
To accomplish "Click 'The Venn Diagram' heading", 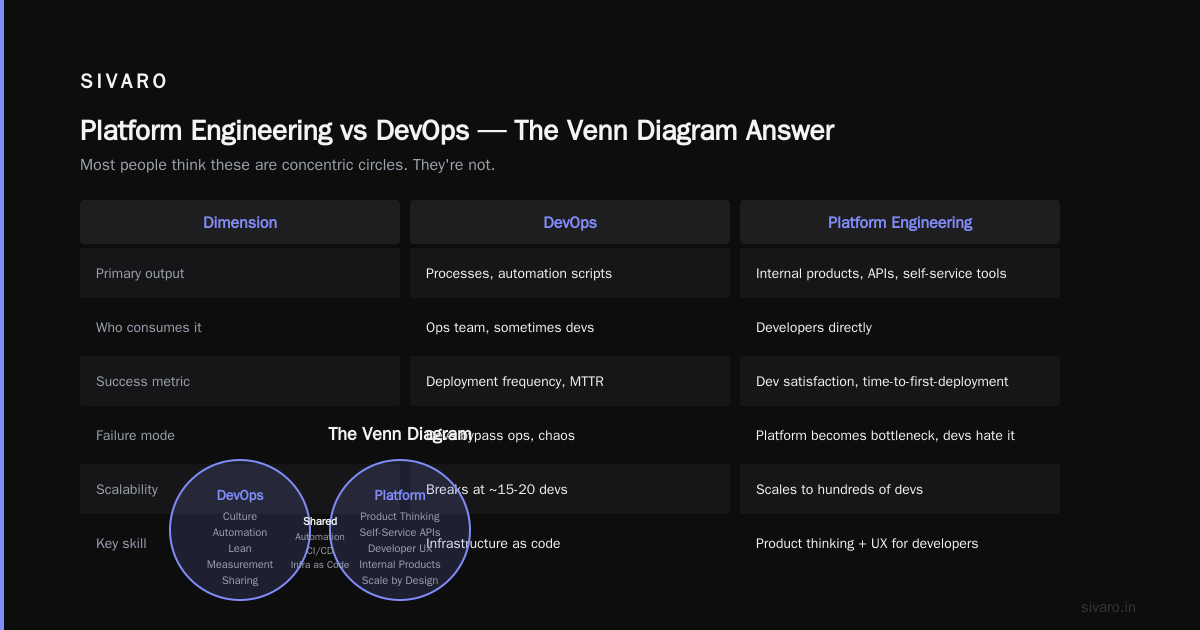I will (400, 434).
